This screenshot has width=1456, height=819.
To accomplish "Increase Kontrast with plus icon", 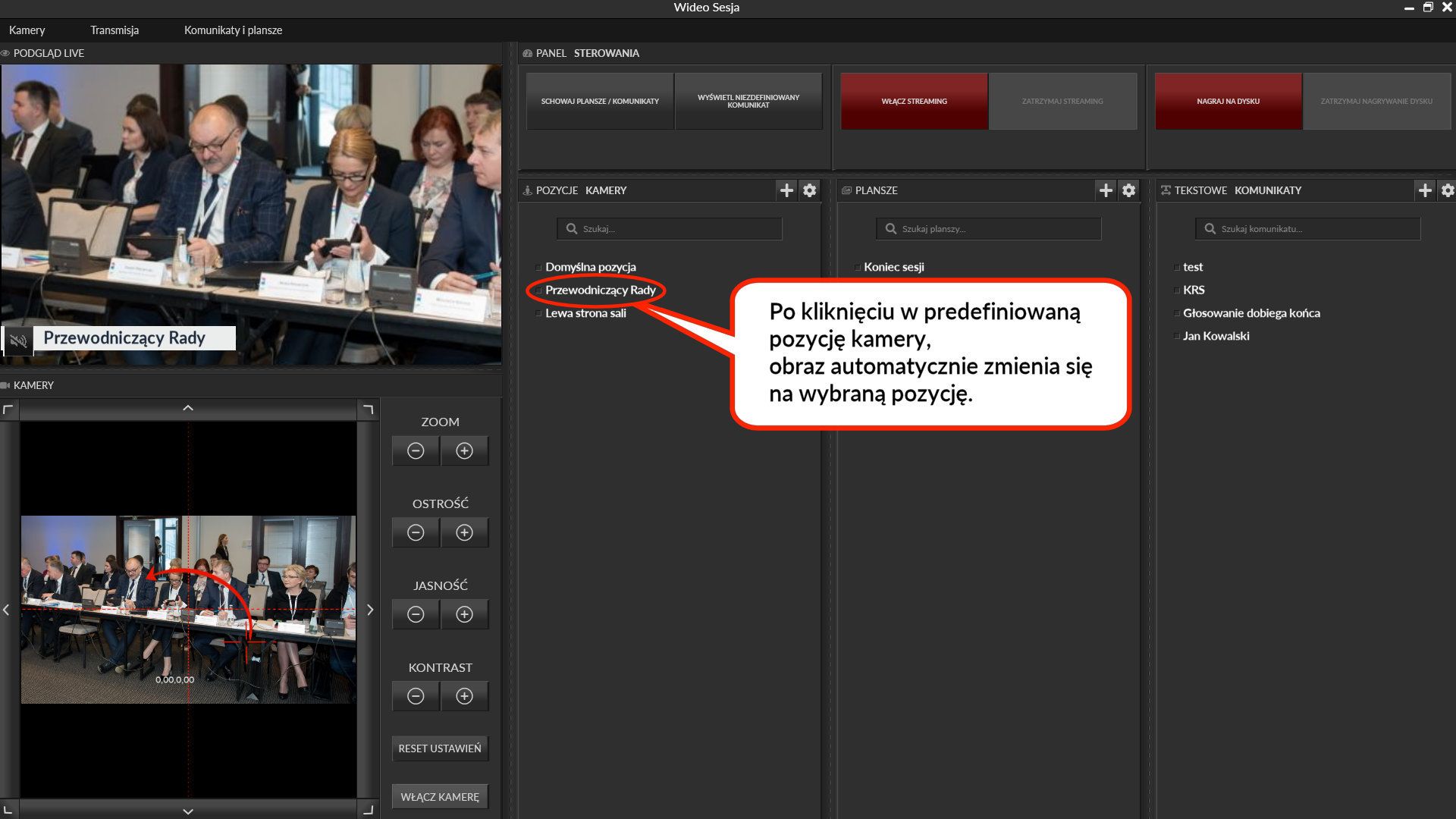I will click(x=464, y=696).
